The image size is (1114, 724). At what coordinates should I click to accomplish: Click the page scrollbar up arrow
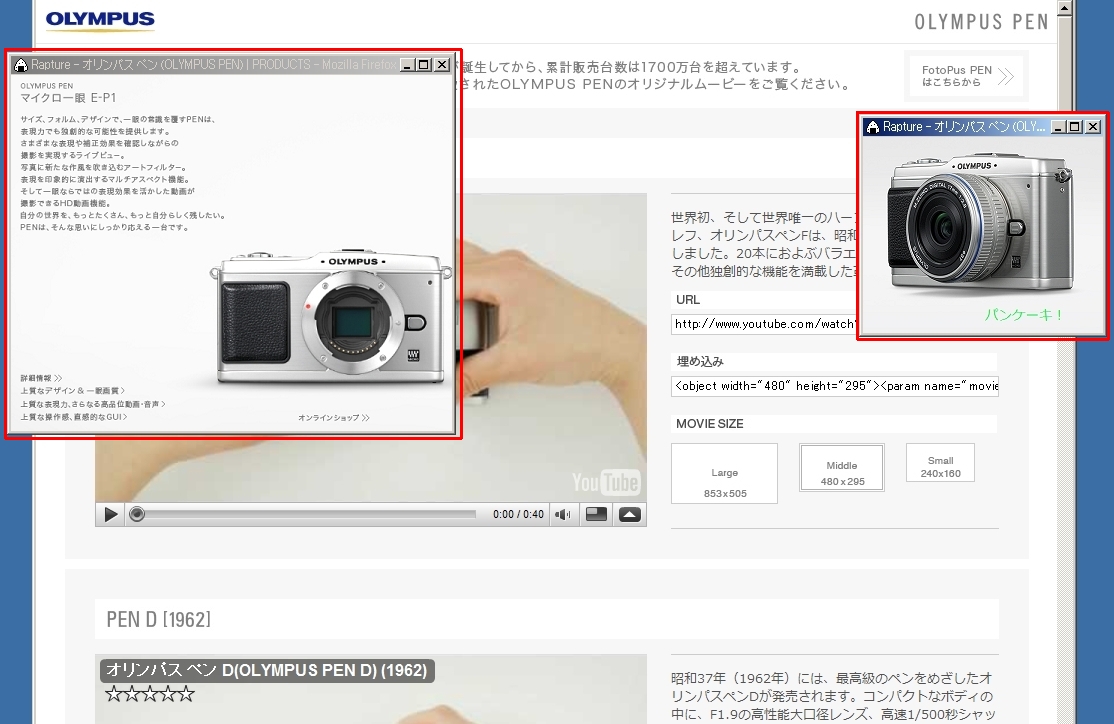pos(1064,8)
